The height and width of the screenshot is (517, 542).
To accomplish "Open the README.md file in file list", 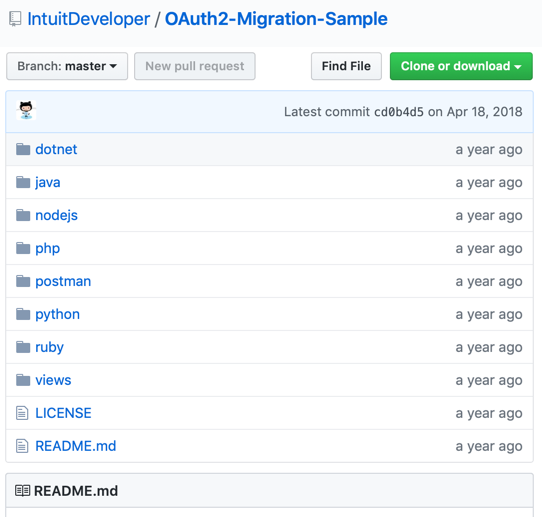I will (76, 446).
